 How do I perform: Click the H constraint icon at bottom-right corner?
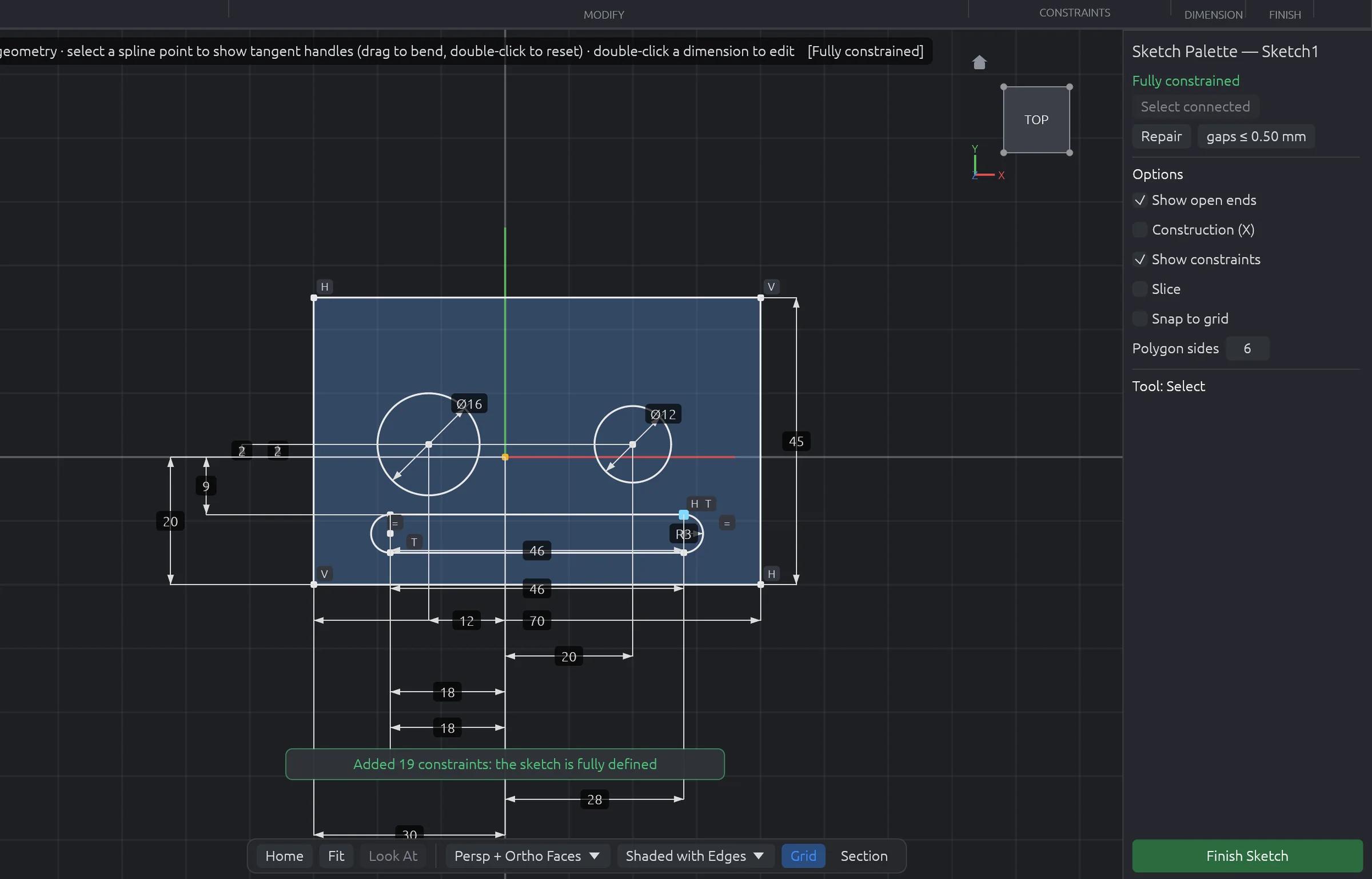click(771, 573)
